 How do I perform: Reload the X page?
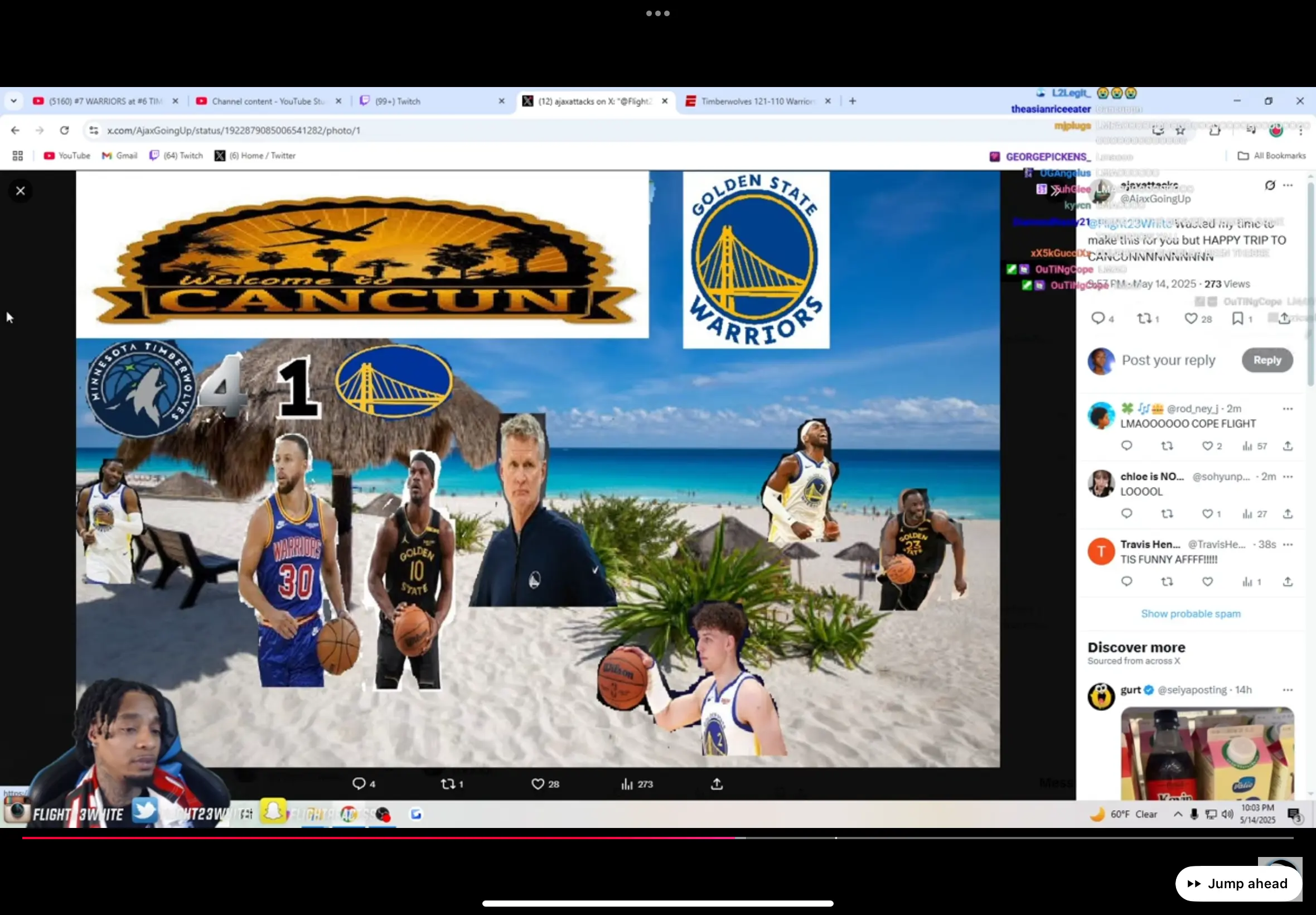click(64, 131)
